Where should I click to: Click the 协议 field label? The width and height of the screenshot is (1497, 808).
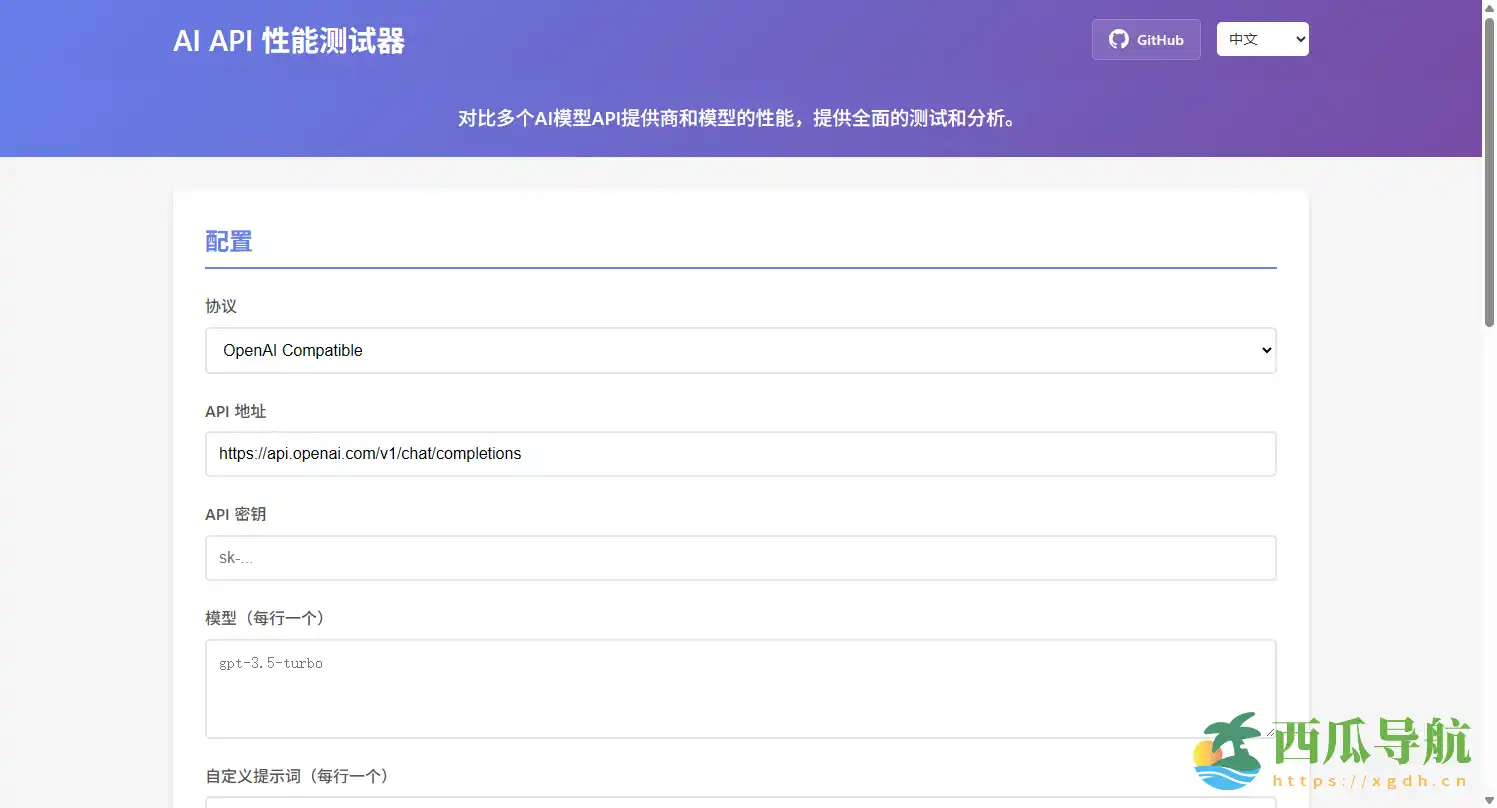(x=221, y=307)
